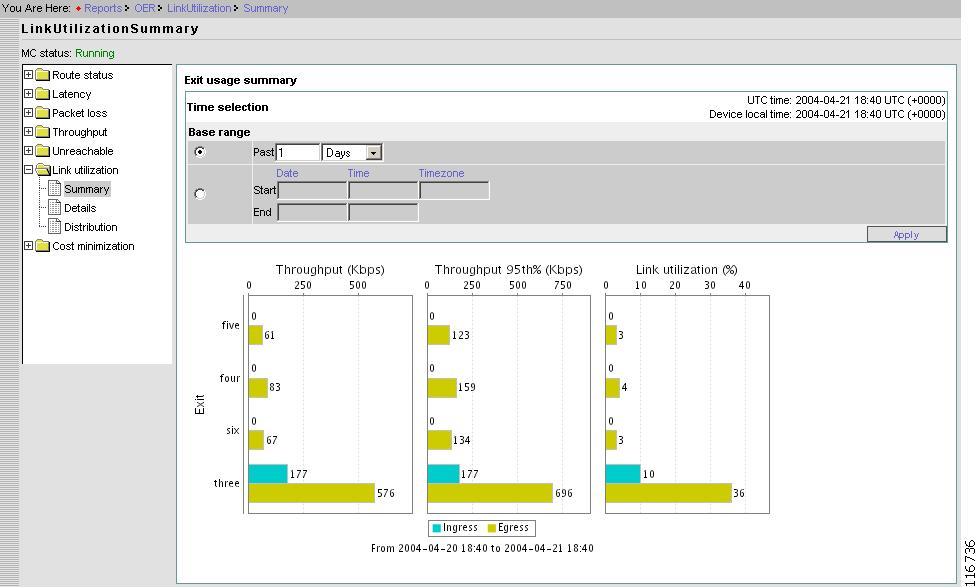
Task: Click the Apply button
Action: pyautogui.click(x=907, y=234)
